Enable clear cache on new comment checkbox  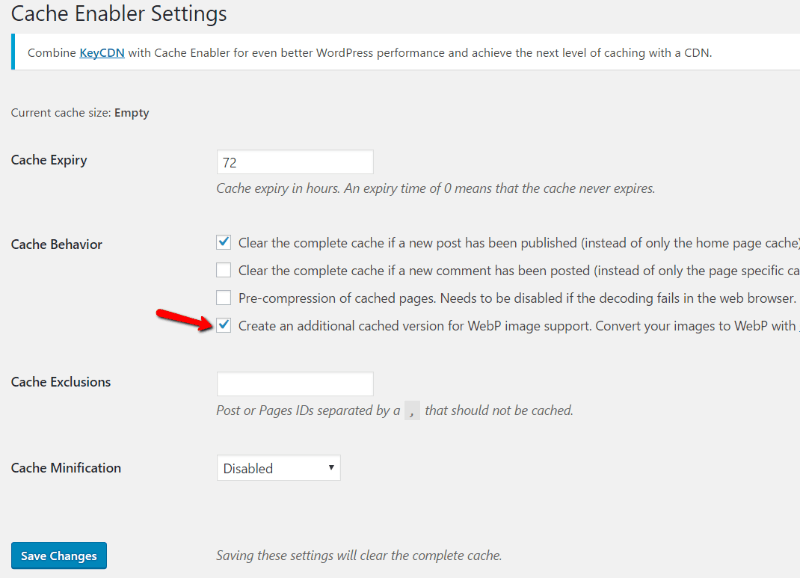[x=223, y=270]
